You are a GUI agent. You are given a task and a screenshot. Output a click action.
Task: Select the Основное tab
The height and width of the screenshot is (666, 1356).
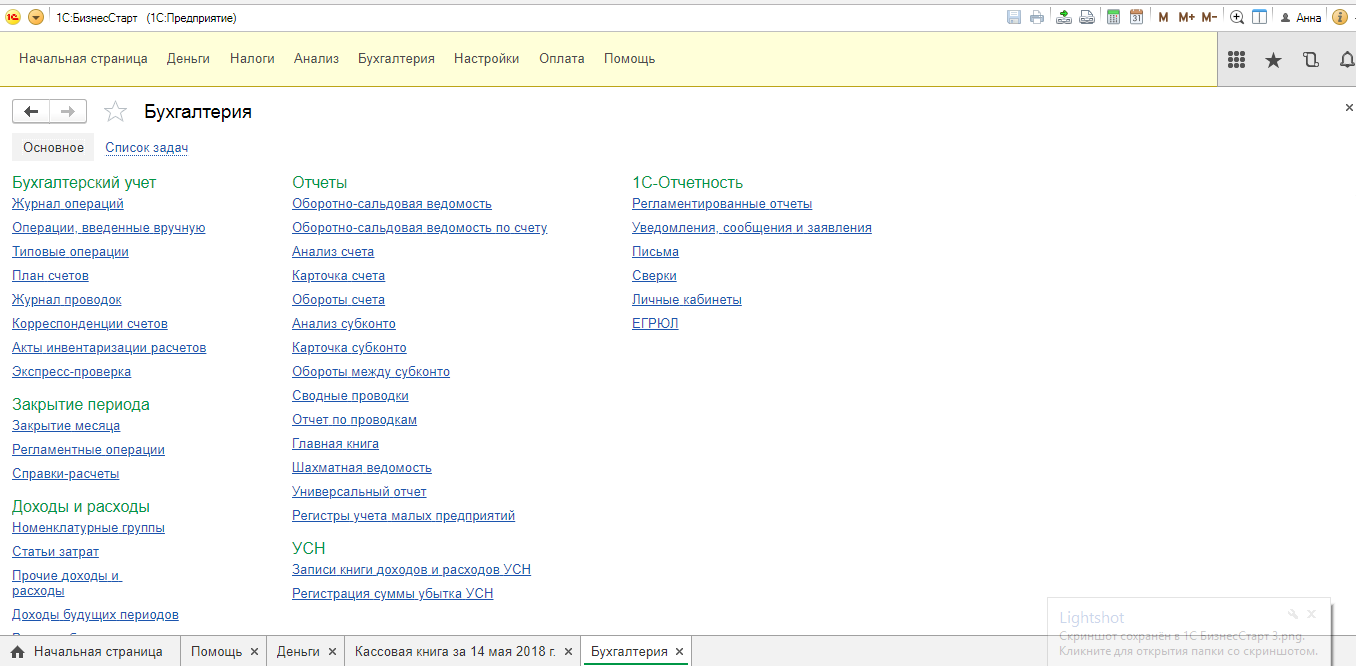53,147
